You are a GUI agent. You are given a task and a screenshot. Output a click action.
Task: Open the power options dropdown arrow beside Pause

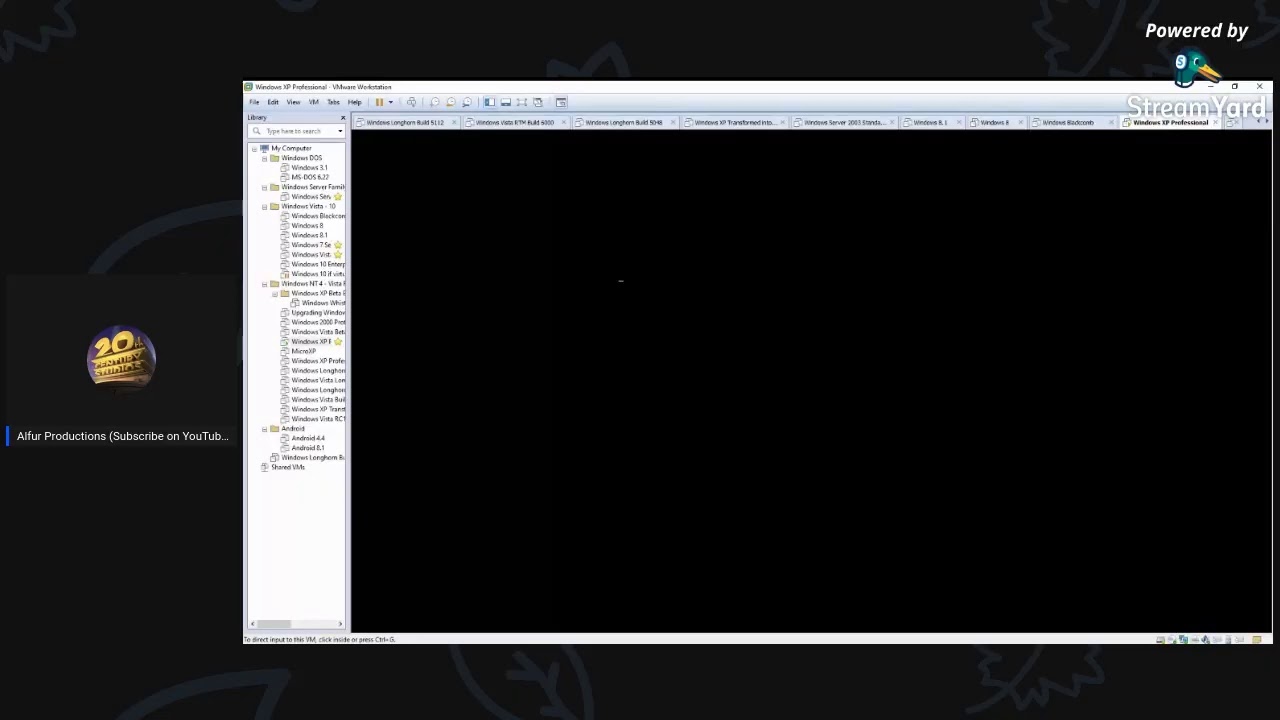(x=391, y=102)
